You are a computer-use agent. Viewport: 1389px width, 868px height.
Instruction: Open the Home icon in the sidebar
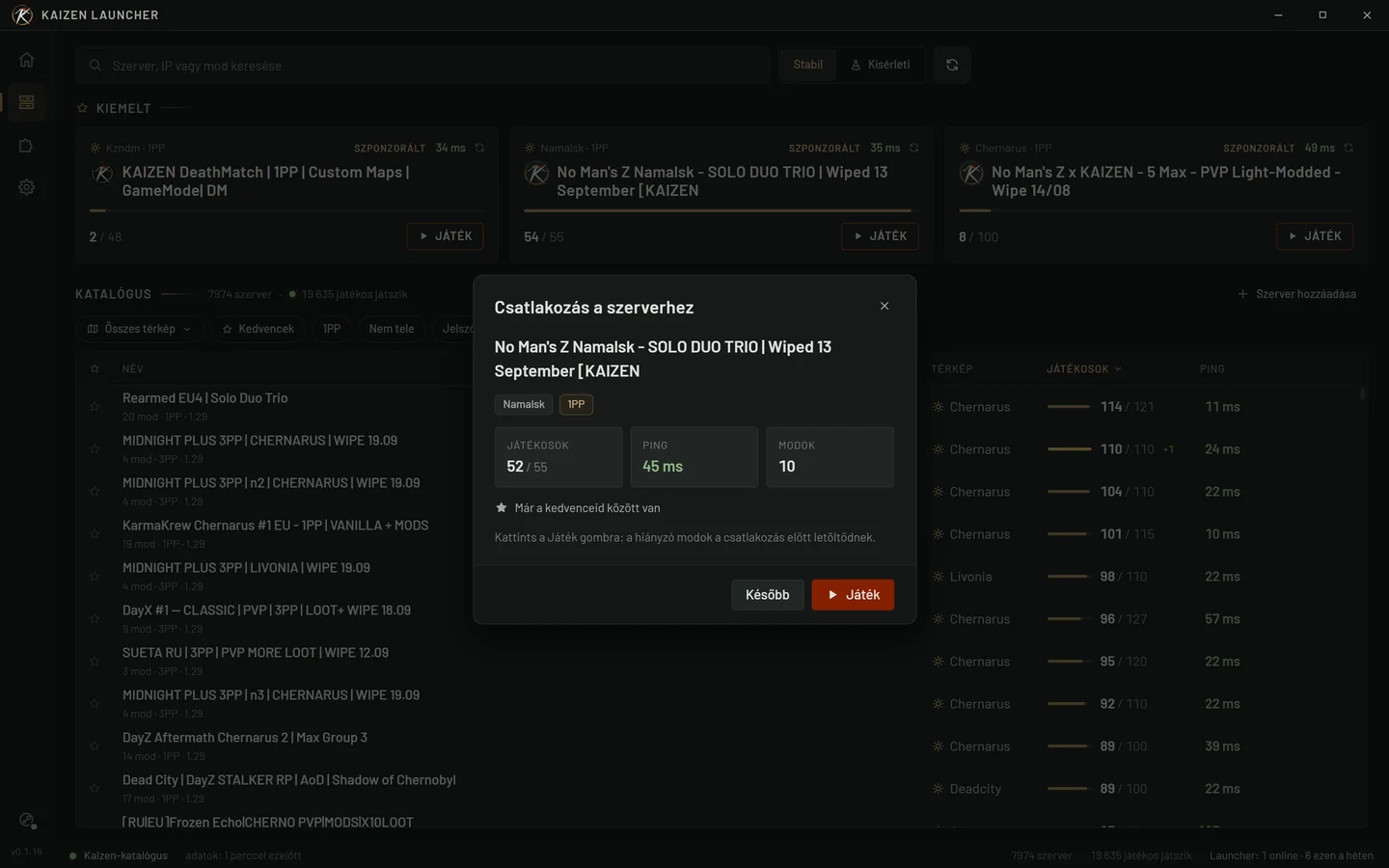(x=26, y=60)
